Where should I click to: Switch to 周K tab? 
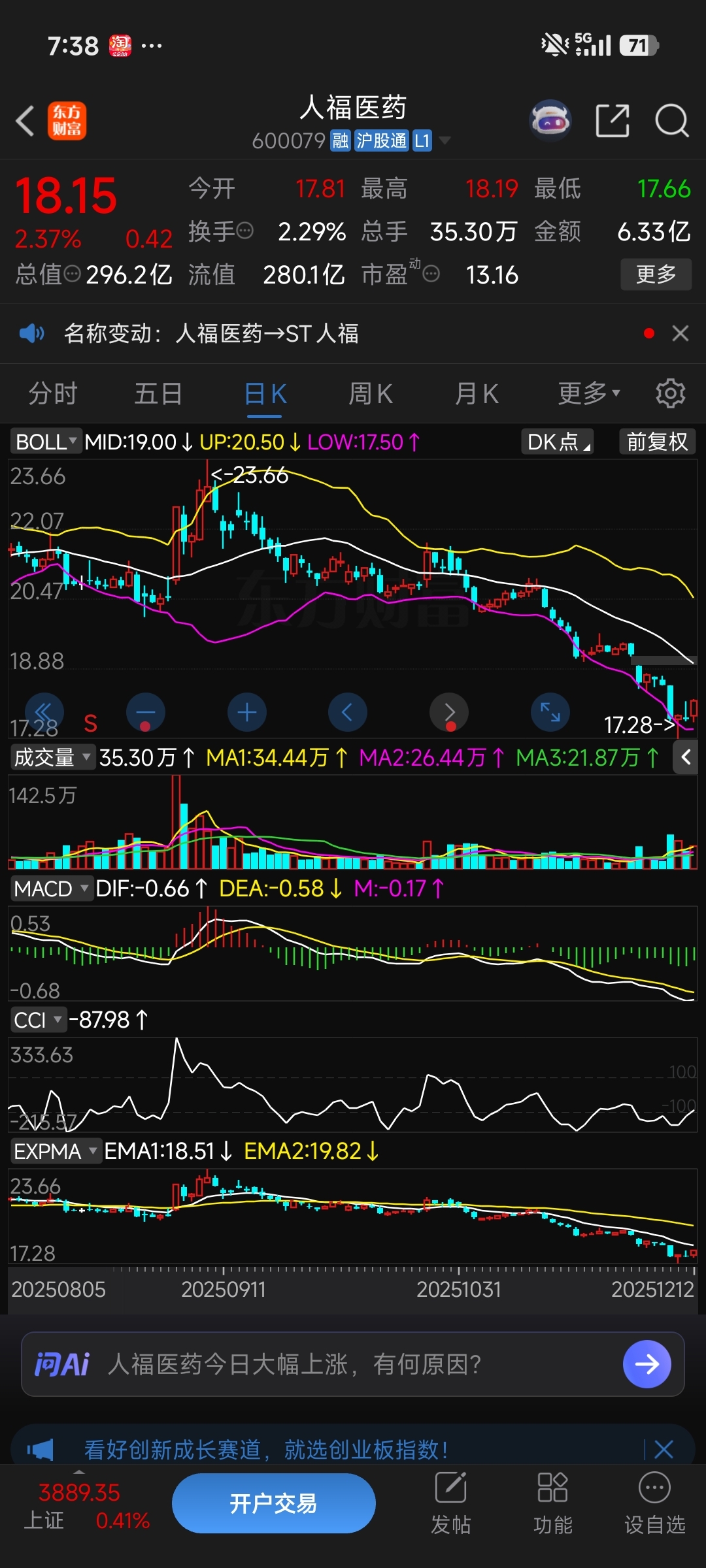point(371,393)
